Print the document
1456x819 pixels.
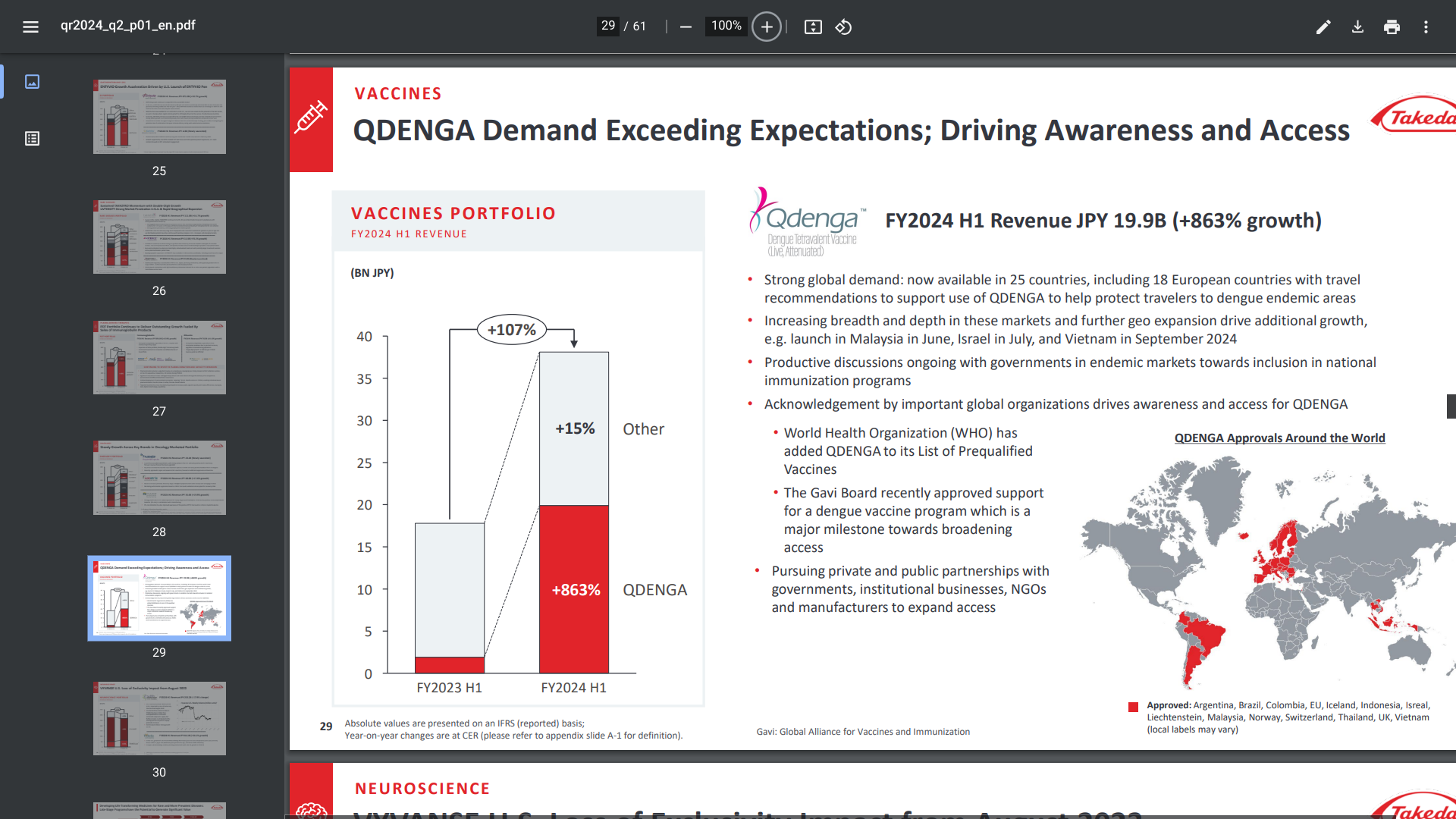click(x=1392, y=27)
